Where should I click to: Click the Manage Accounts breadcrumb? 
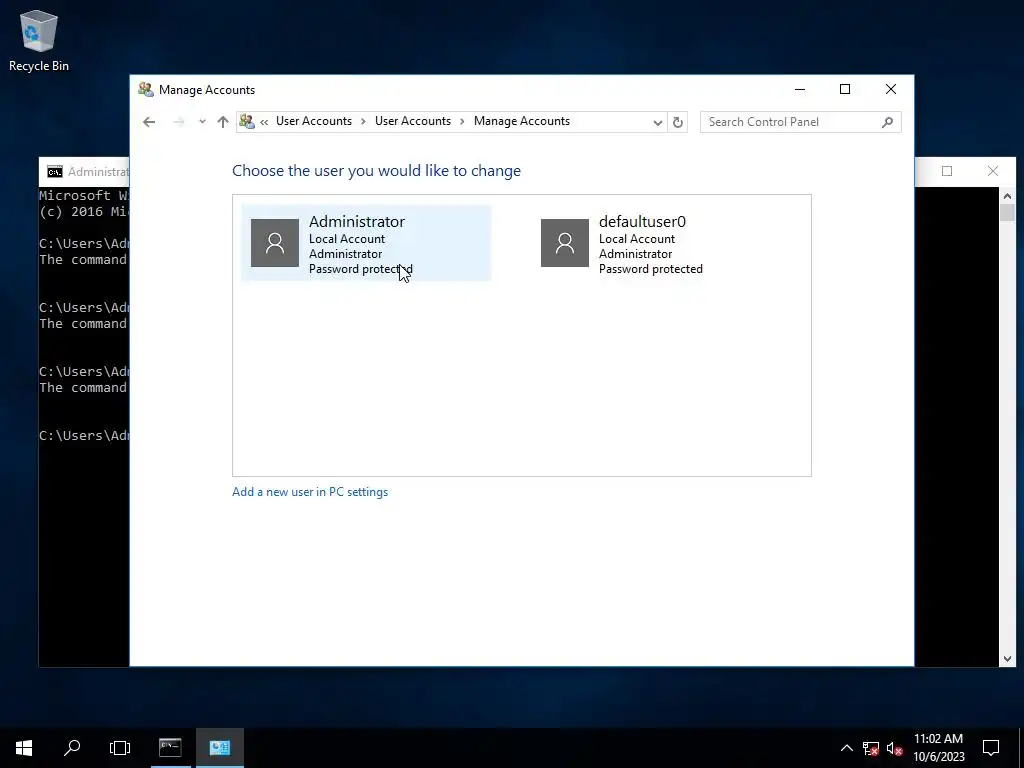(522, 121)
